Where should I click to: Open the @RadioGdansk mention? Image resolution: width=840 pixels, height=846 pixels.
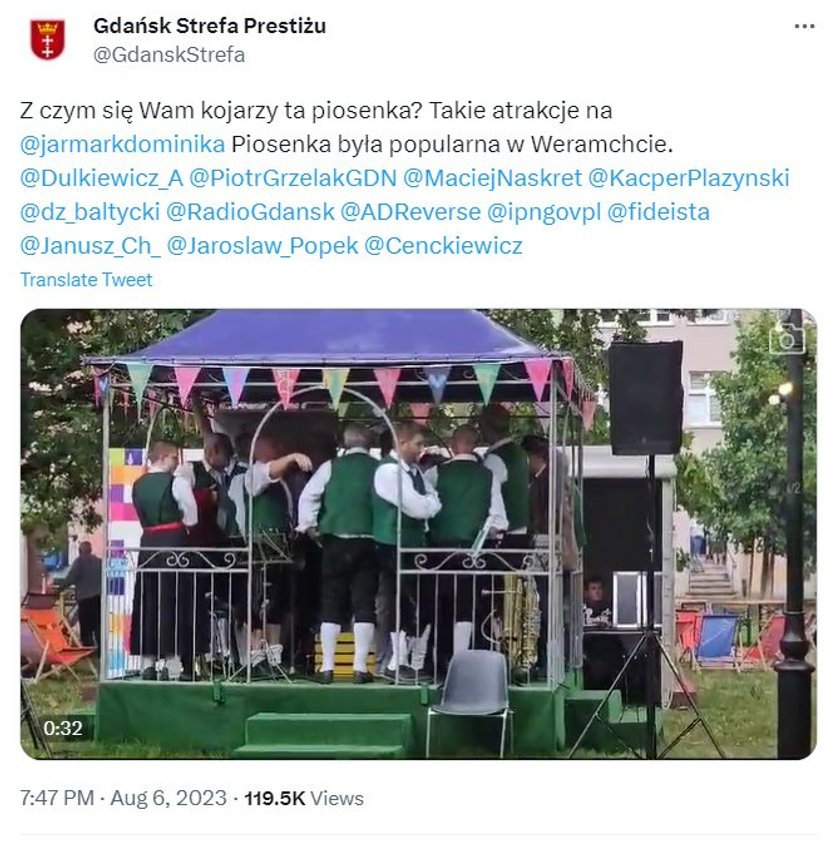(x=250, y=212)
